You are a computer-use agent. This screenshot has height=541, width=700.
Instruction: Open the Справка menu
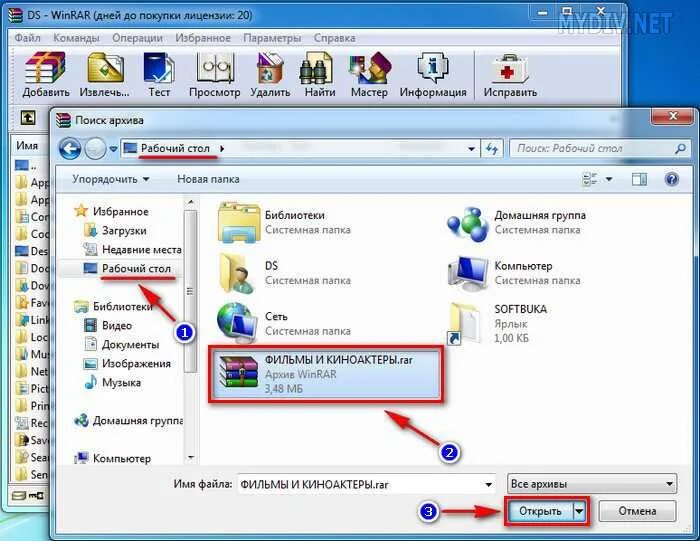point(335,38)
